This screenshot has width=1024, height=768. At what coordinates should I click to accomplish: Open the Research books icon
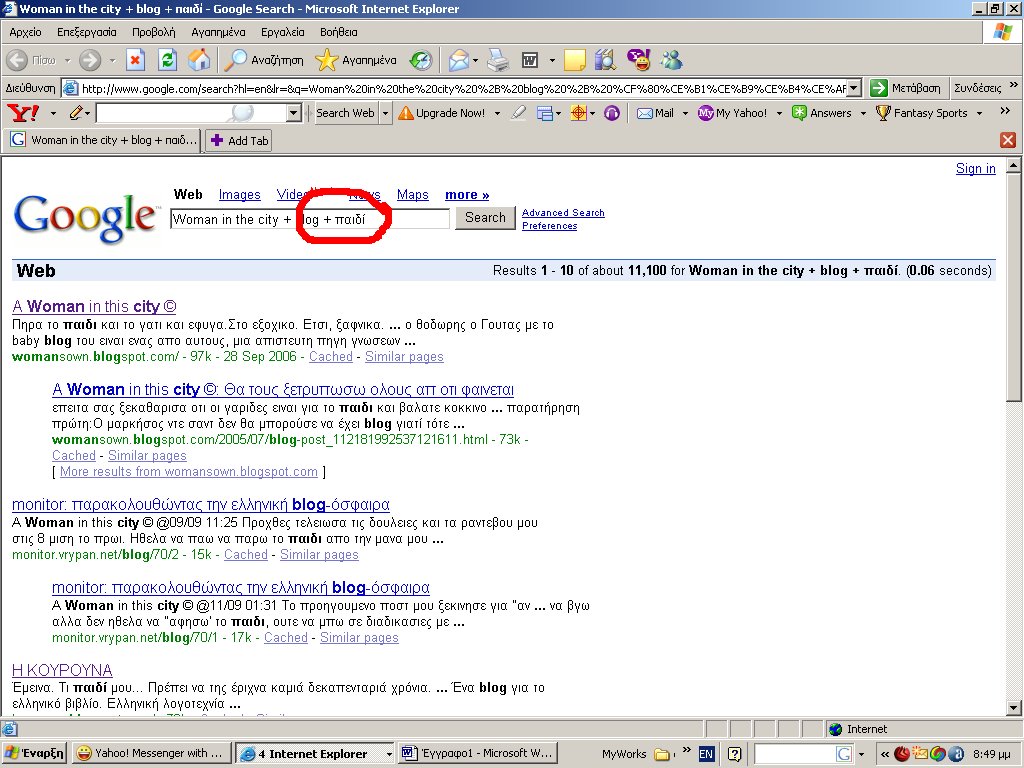(605, 61)
